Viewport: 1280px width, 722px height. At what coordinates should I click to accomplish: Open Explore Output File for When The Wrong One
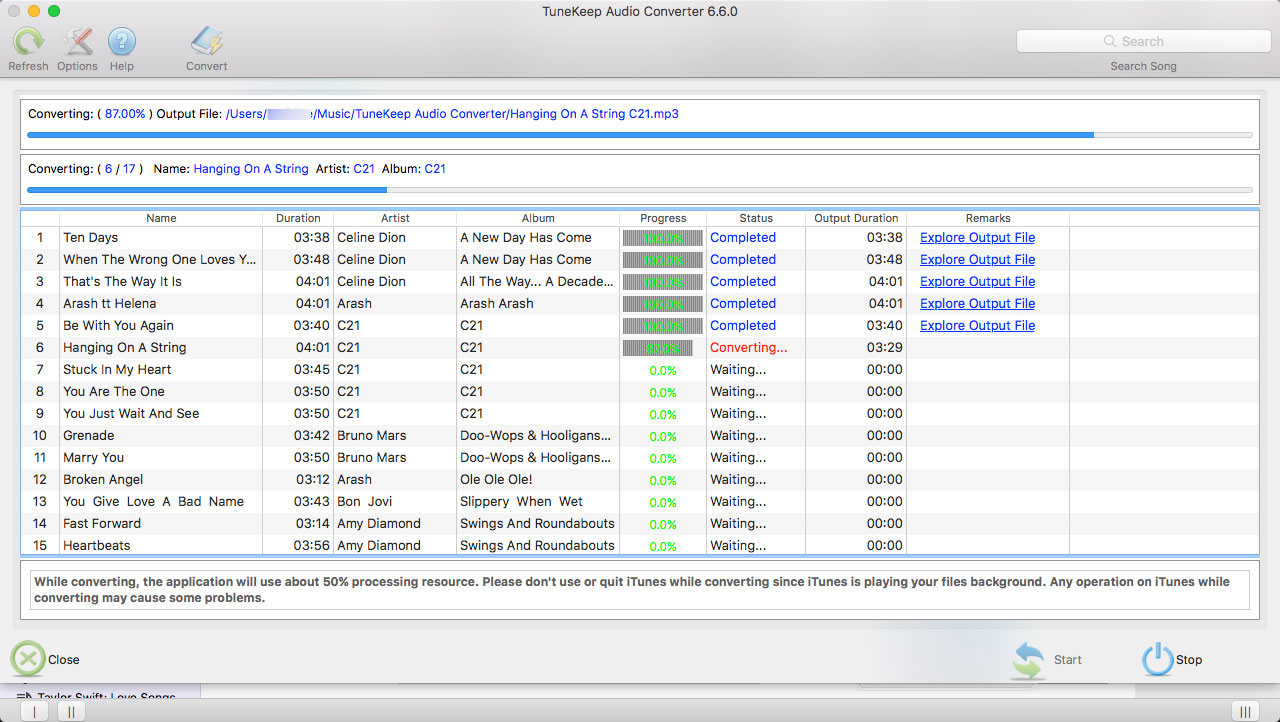coord(977,259)
